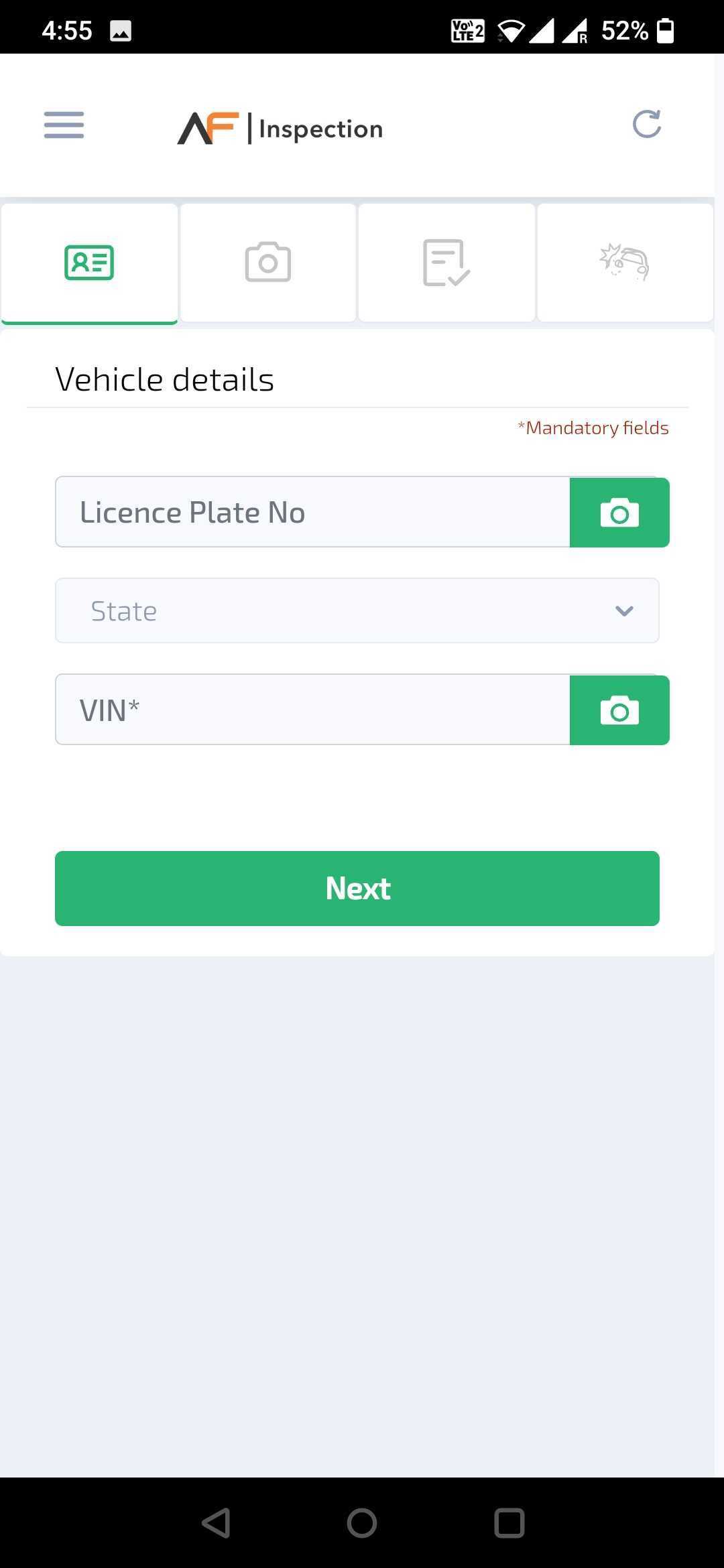
Task: Click the State dropdown chevron arrow
Action: (624, 611)
